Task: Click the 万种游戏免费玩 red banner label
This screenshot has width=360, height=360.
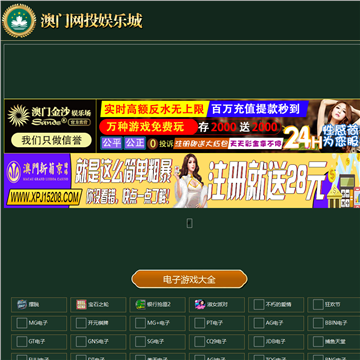Action: coord(148,127)
